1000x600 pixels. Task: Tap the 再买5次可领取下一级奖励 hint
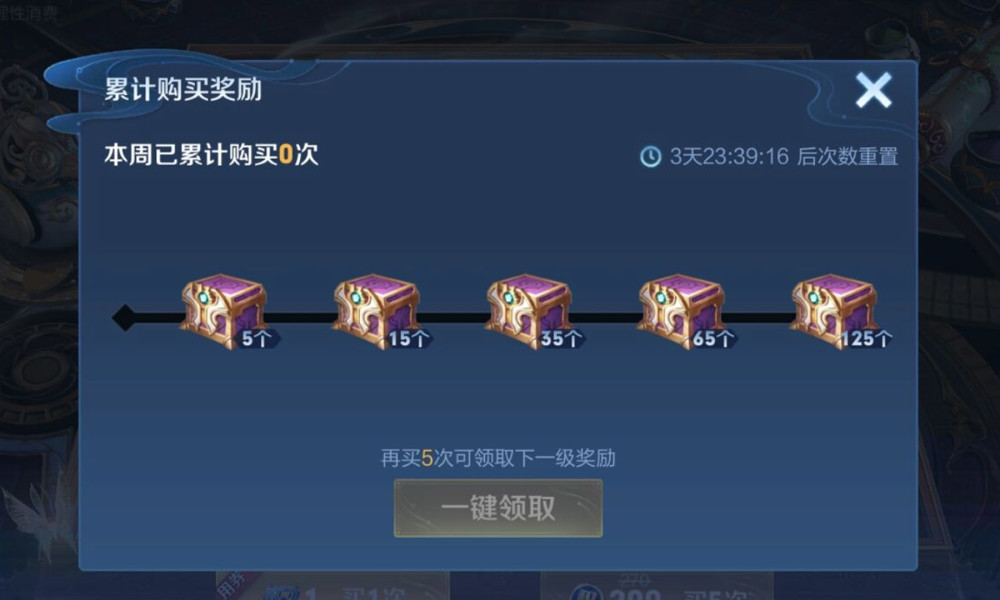point(498,458)
